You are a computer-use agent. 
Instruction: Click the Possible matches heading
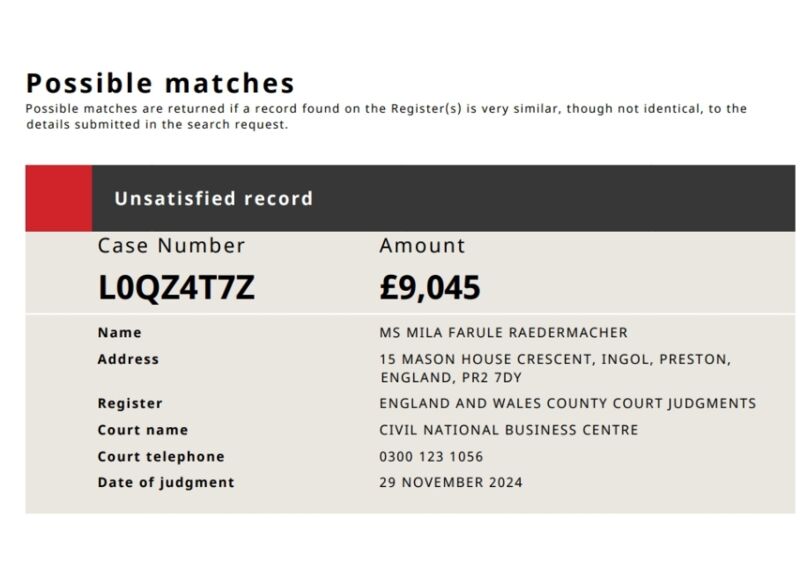[160, 84]
